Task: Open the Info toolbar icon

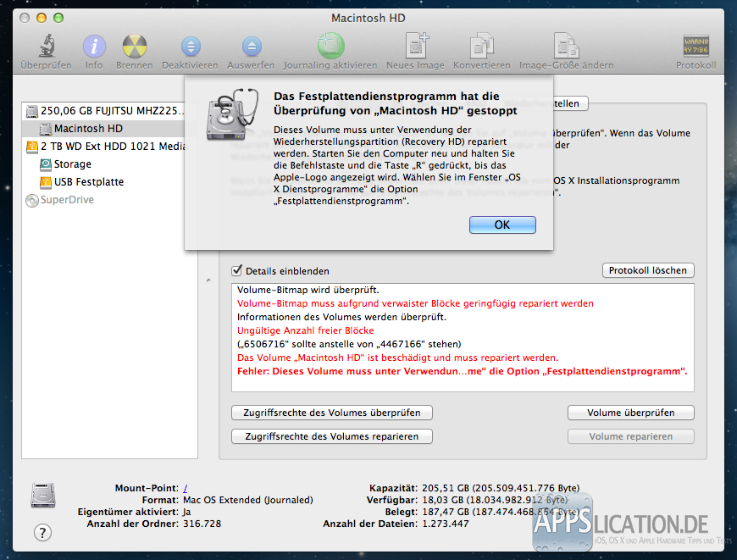Action: pyautogui.click(x=94, y=47)
